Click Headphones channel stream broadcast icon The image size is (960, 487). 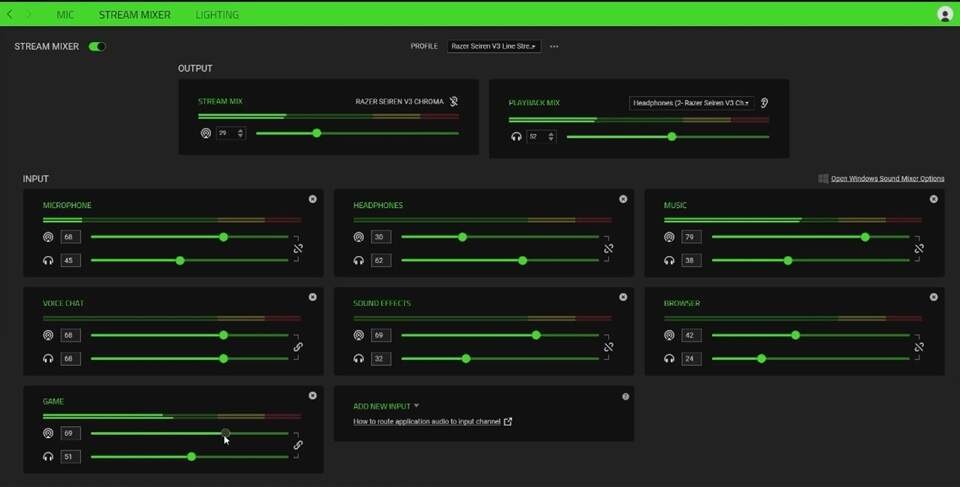pyautogui.click(x=359, y=237)
